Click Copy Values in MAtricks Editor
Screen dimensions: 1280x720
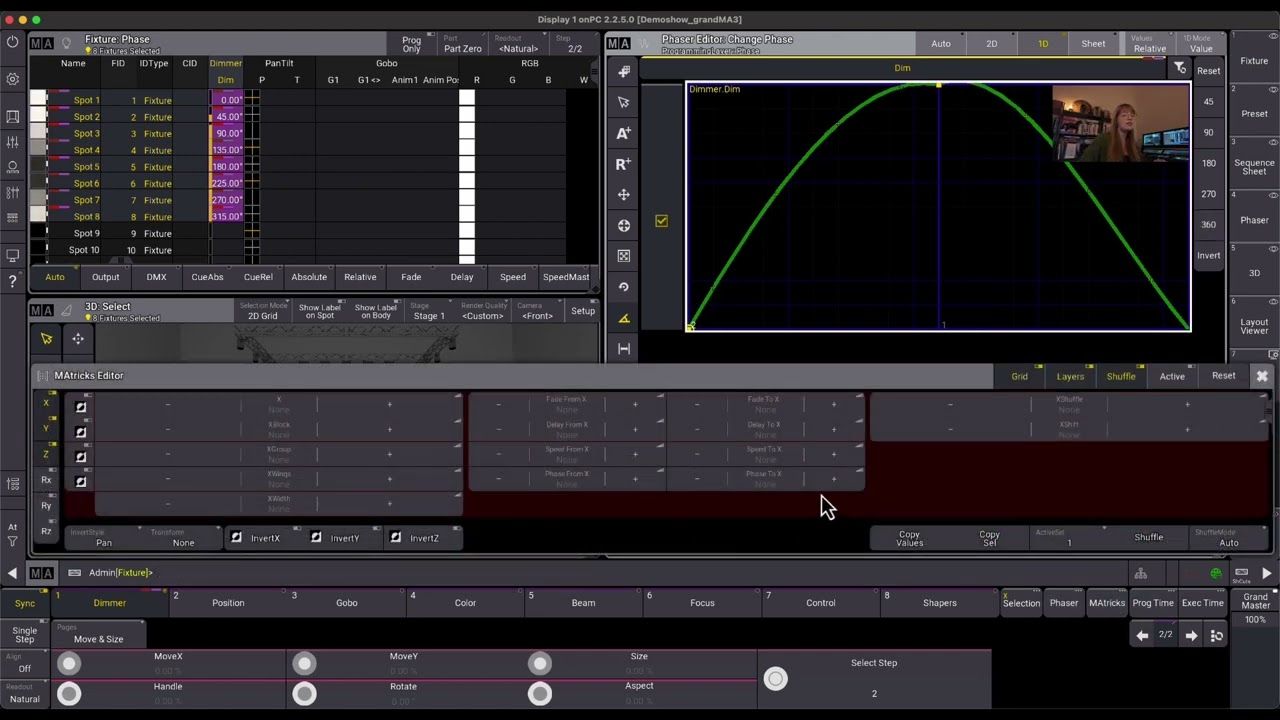click(909, 538)
